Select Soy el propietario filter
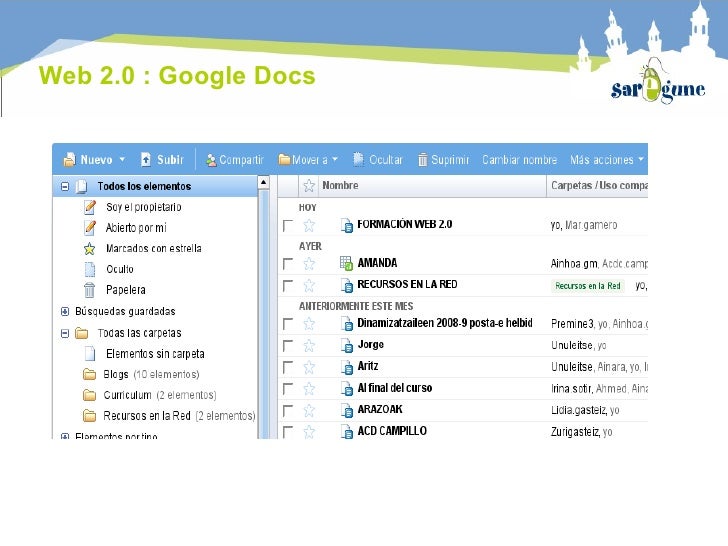Viewport: 728px width, 546px height. click(143, 207)
